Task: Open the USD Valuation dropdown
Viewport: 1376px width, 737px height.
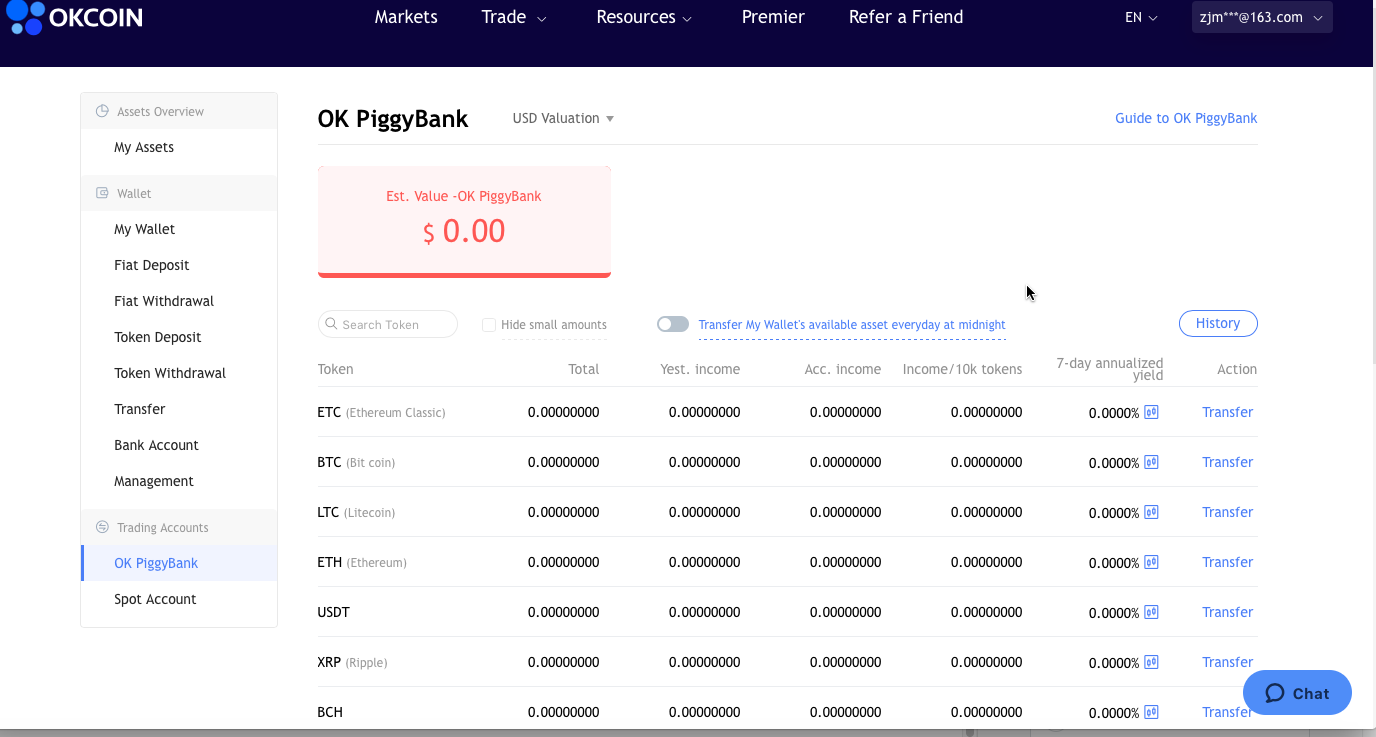Action: pos(562,118)
